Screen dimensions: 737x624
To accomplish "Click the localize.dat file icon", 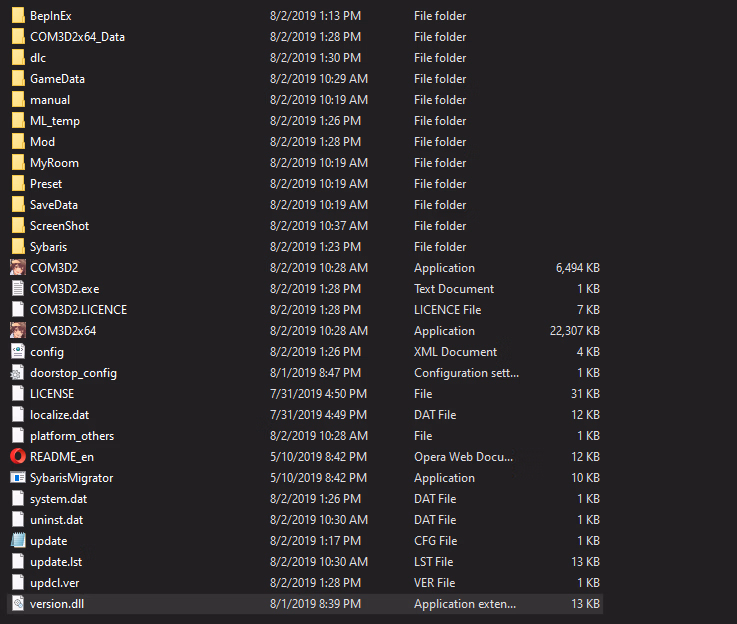I will pos(18,414).
